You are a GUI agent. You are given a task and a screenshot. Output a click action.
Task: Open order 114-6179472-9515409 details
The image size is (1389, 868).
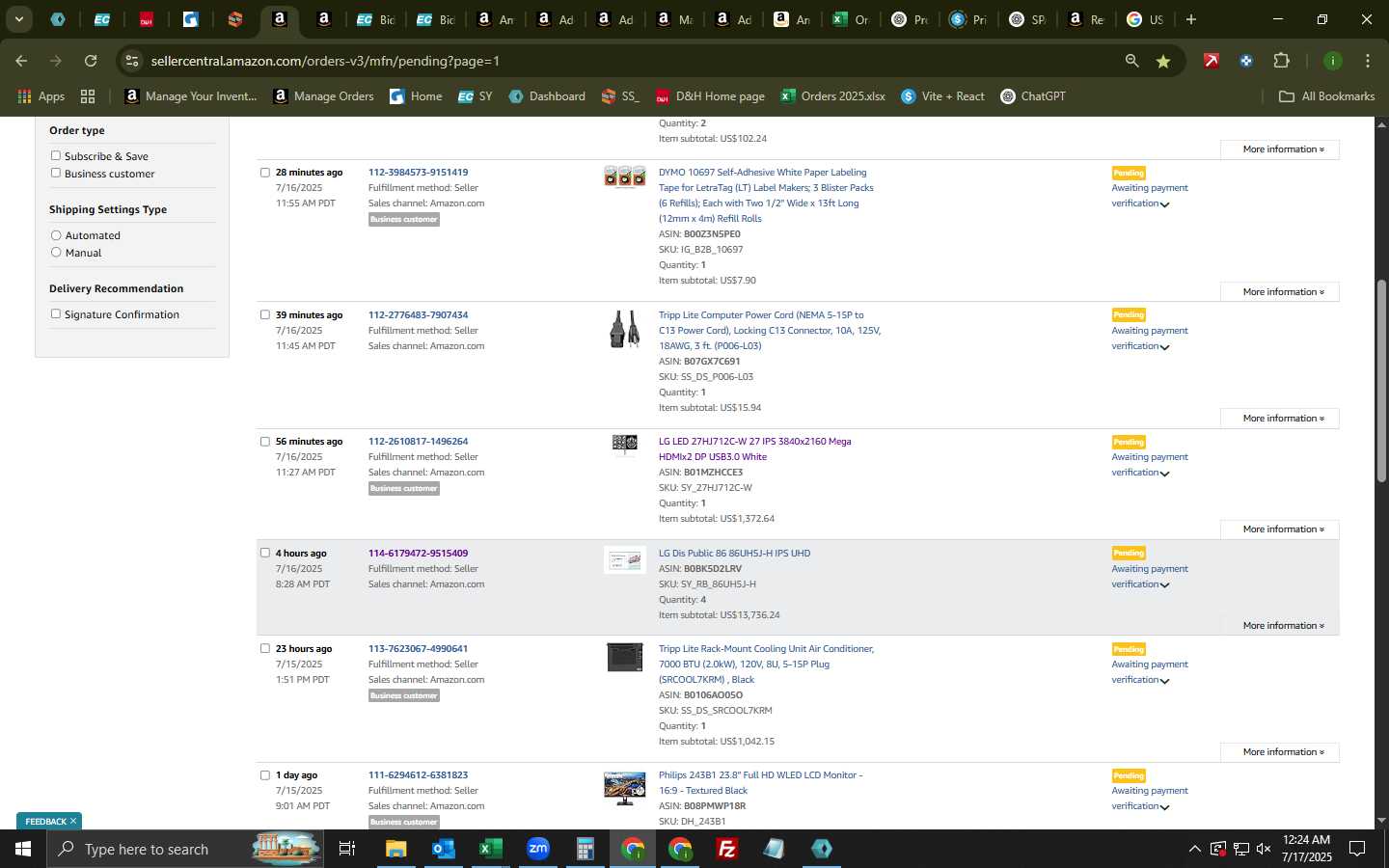[x=418, y=554]
